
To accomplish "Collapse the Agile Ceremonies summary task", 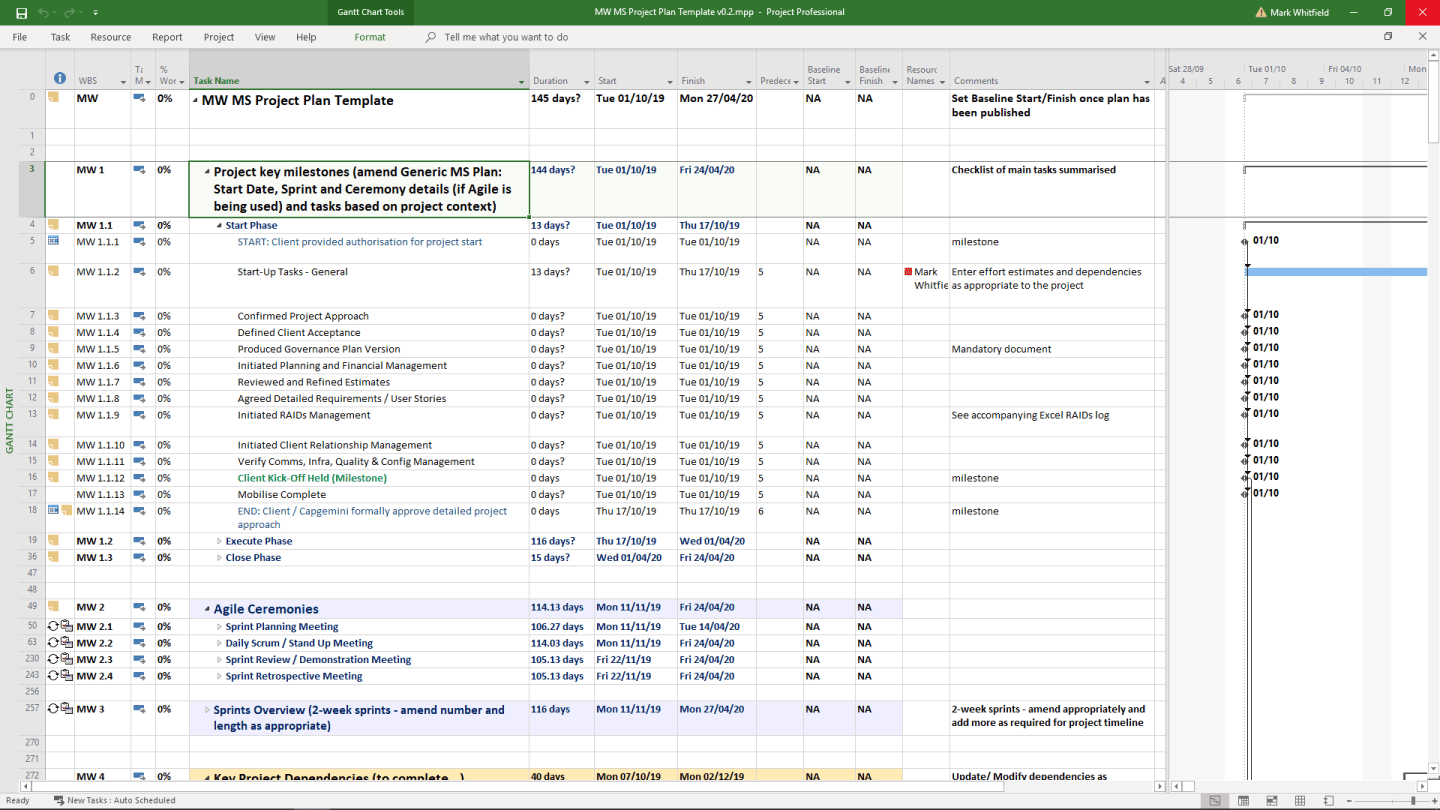I will click(205, 608).
